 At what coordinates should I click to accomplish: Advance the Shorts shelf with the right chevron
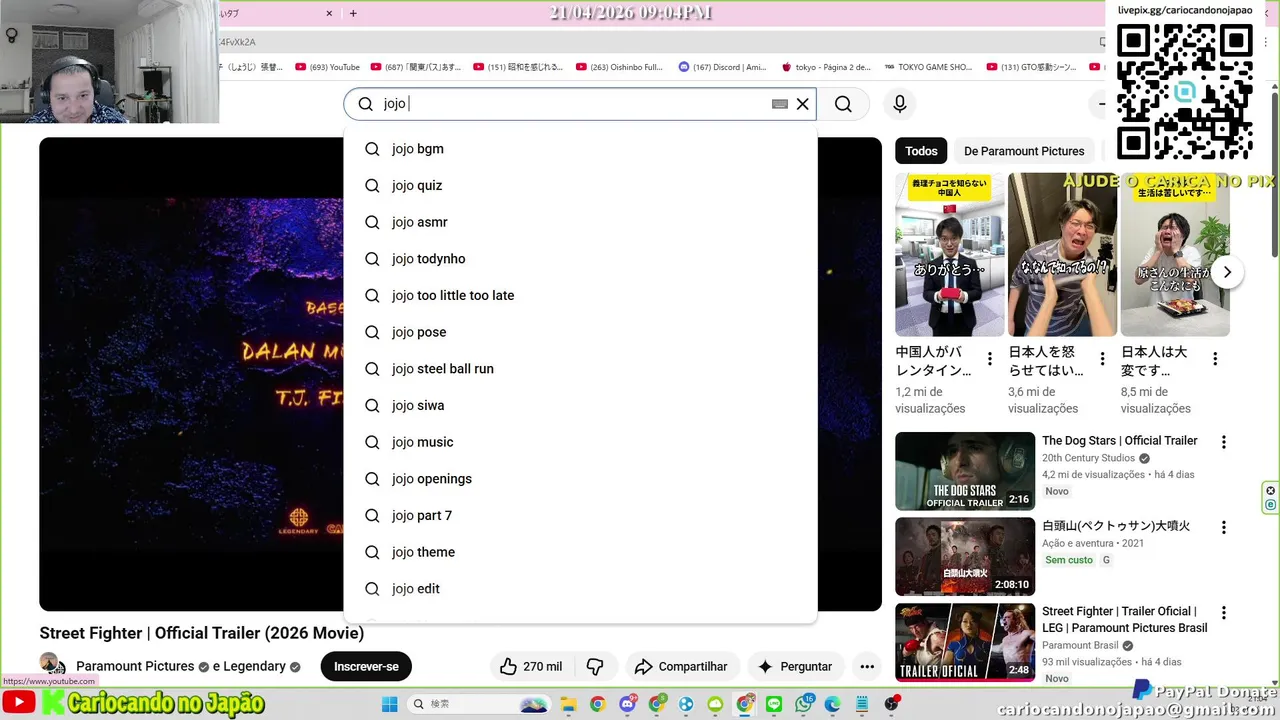click(x=1228, y=272)
